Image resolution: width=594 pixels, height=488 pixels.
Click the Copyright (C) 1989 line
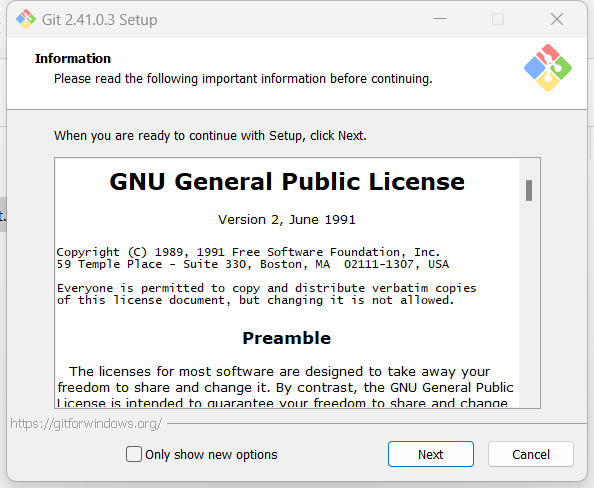click(x=248, y=252)
